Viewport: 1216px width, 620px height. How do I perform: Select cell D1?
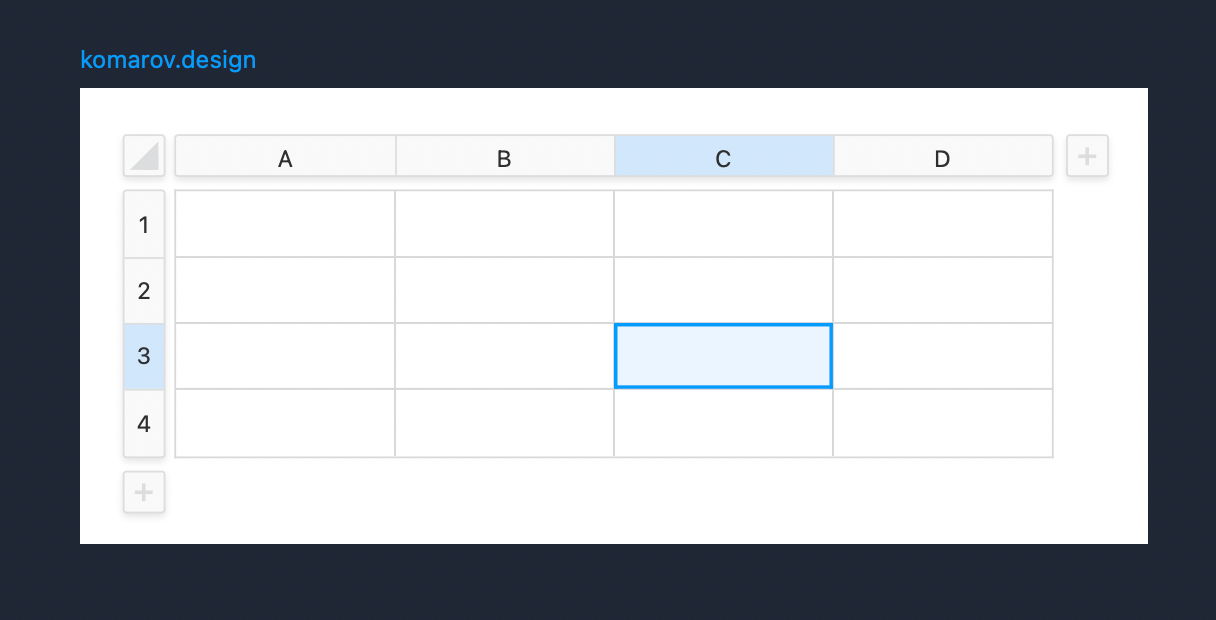point(943,224)
